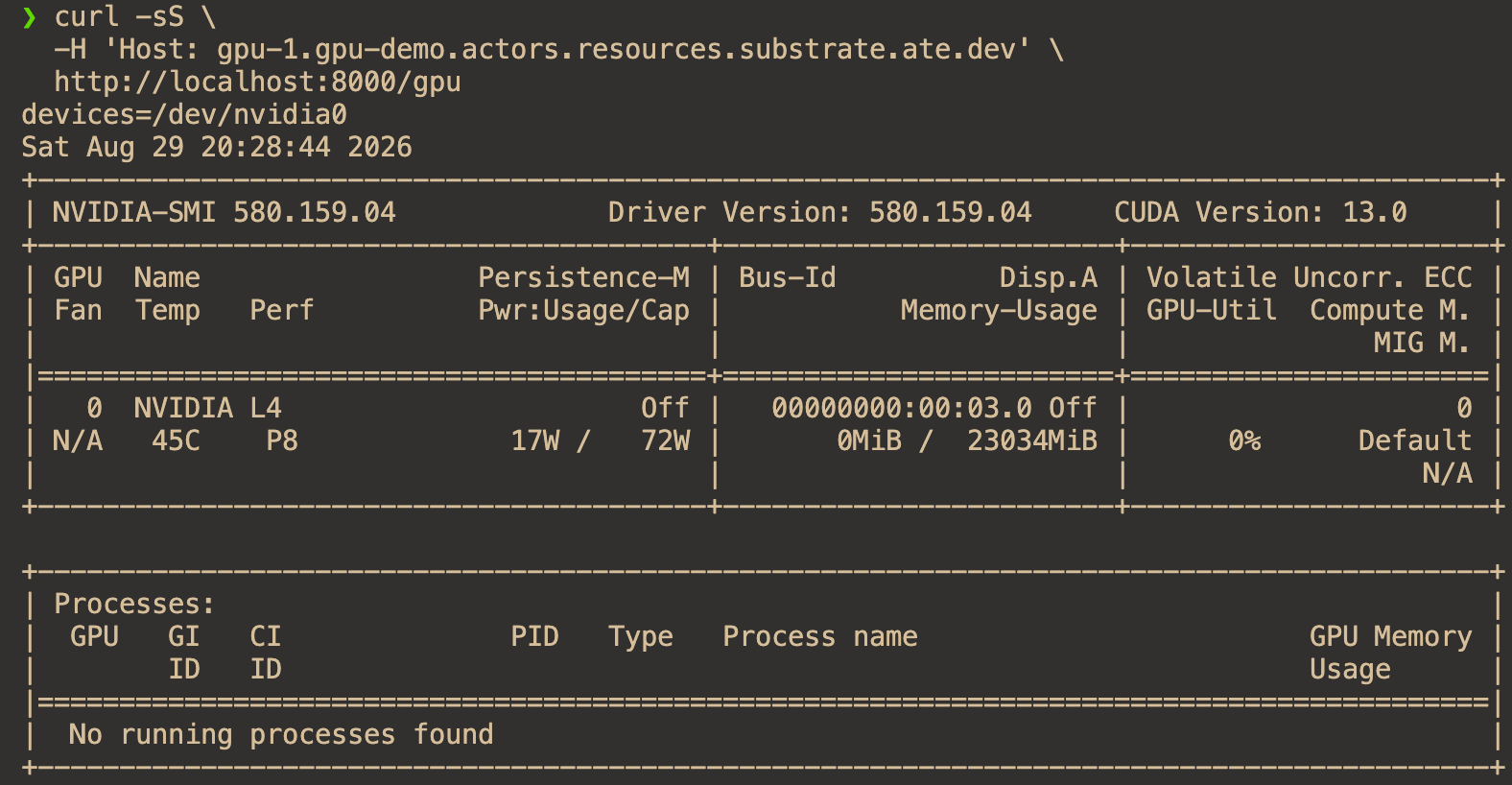Click the 'No running processes found' message
This screenshot has height=785, width=1512.
(x=281, y=735)
